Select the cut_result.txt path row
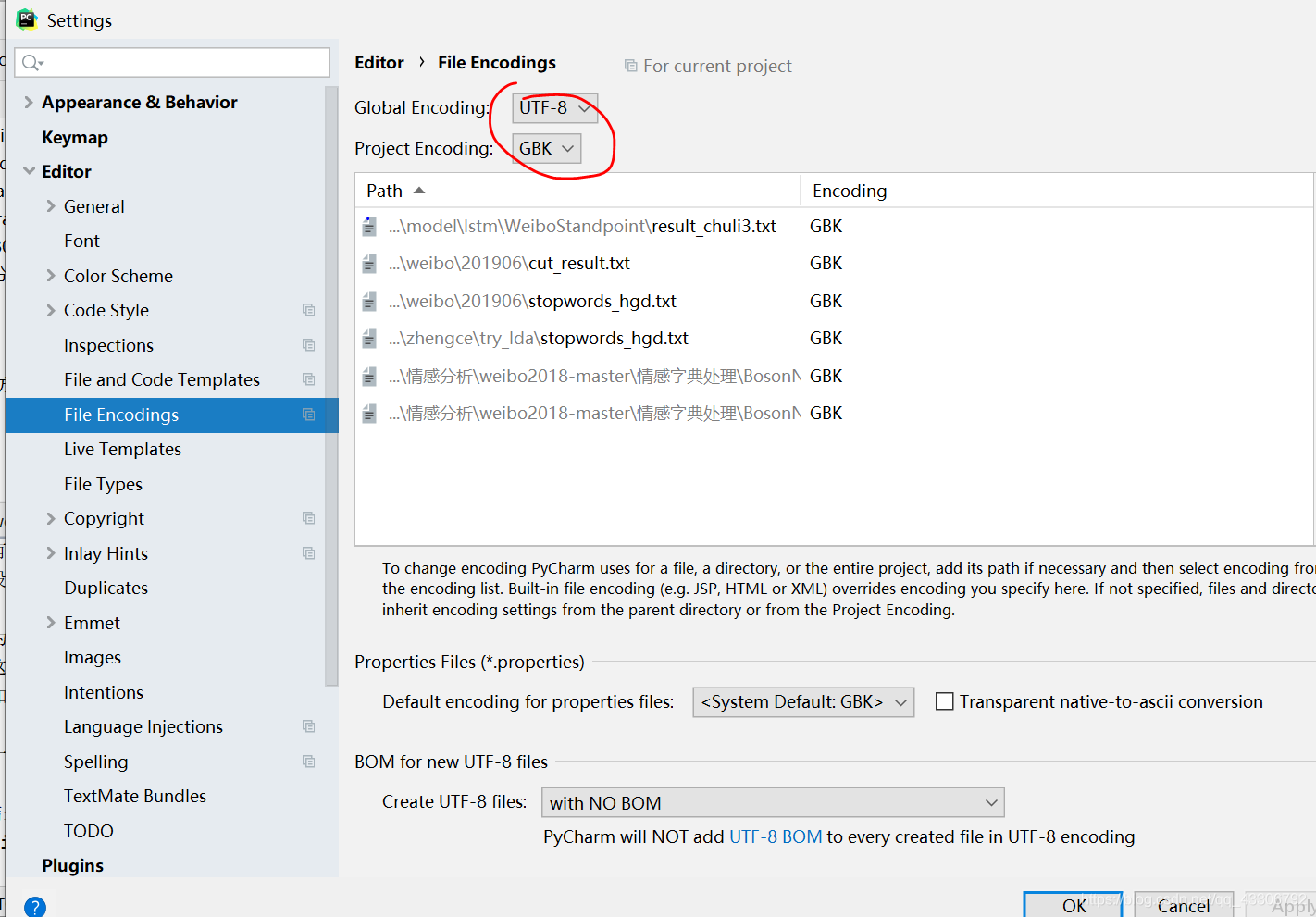 pyautogui.click(x=509, y=264)
